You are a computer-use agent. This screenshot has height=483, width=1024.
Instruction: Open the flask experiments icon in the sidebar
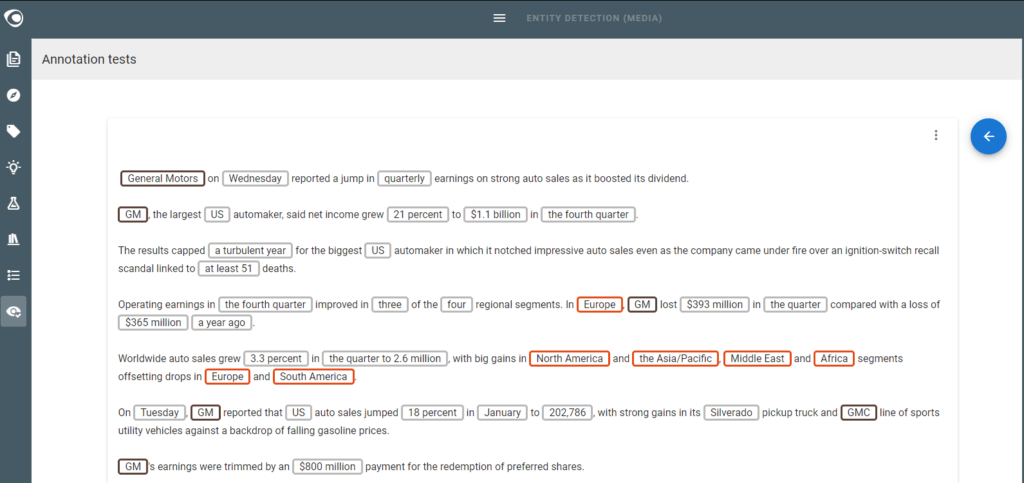coord(14,204)
